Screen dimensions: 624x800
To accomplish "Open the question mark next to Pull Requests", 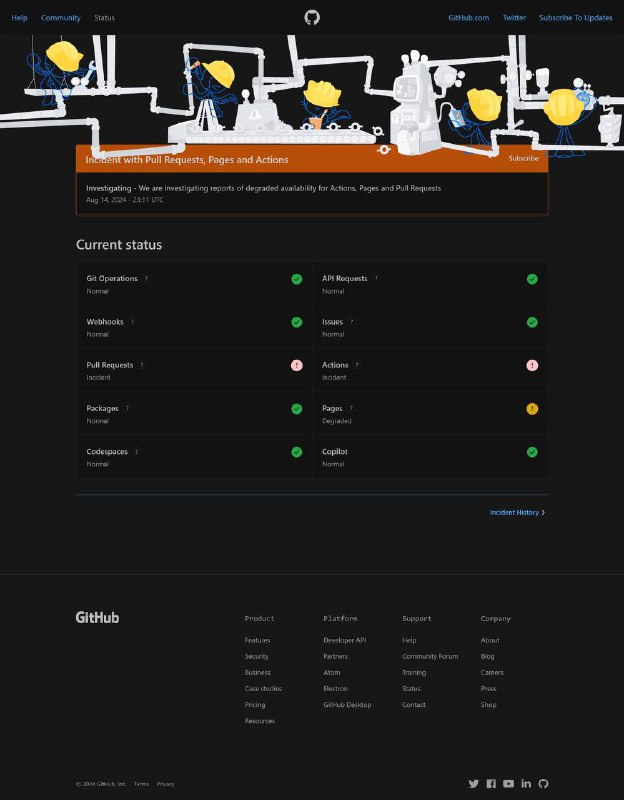I will [142, 365].
